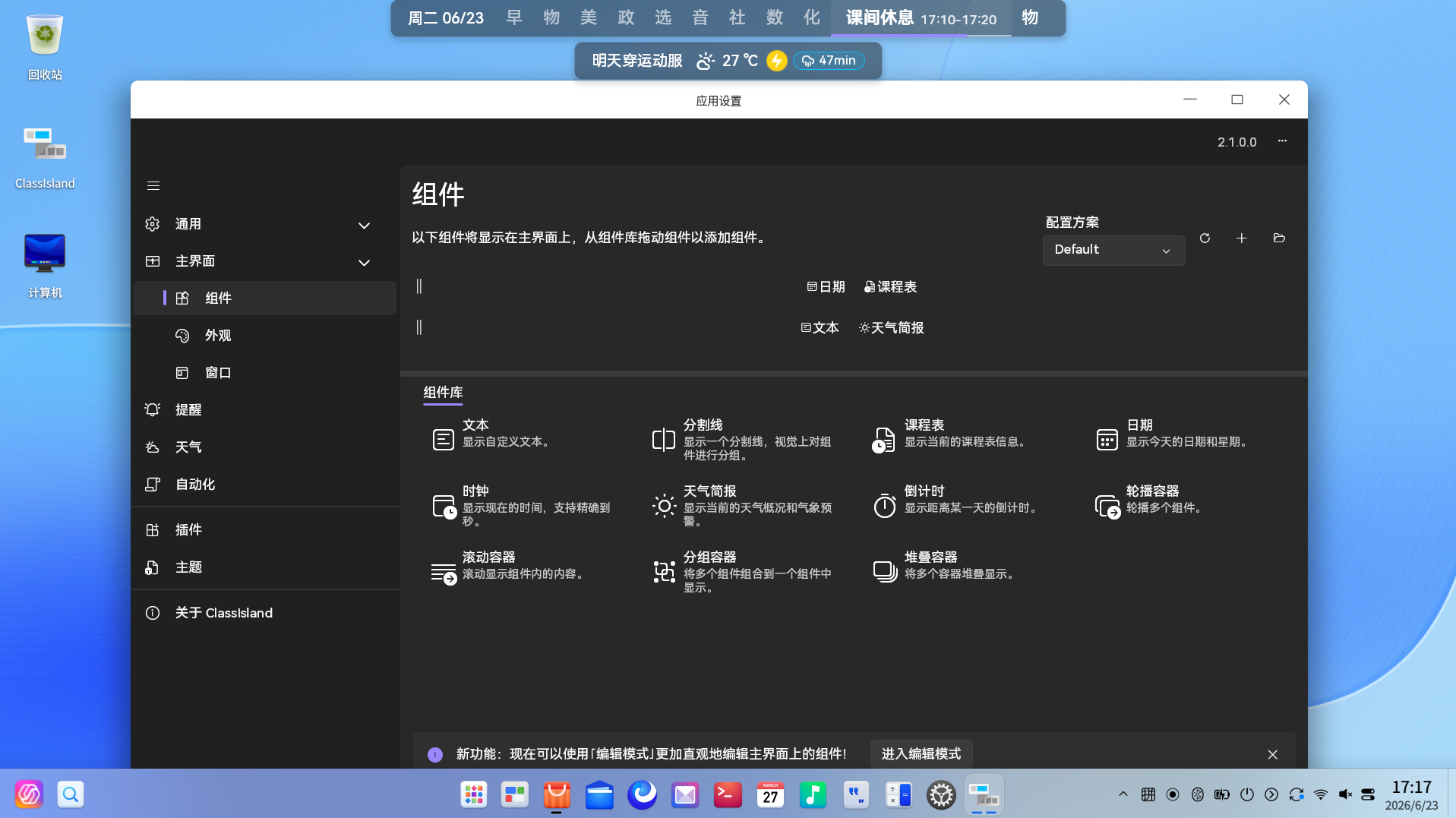The height and width of the screenshot is (818, 1456).
Task: Click the 进入编辑模式 button
Action: point(921,754)
